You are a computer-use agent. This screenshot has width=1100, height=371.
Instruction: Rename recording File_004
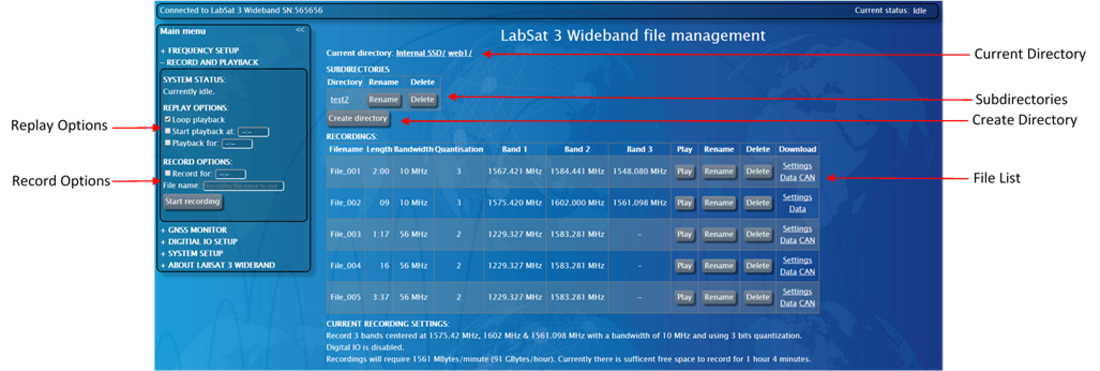(718, 266)
